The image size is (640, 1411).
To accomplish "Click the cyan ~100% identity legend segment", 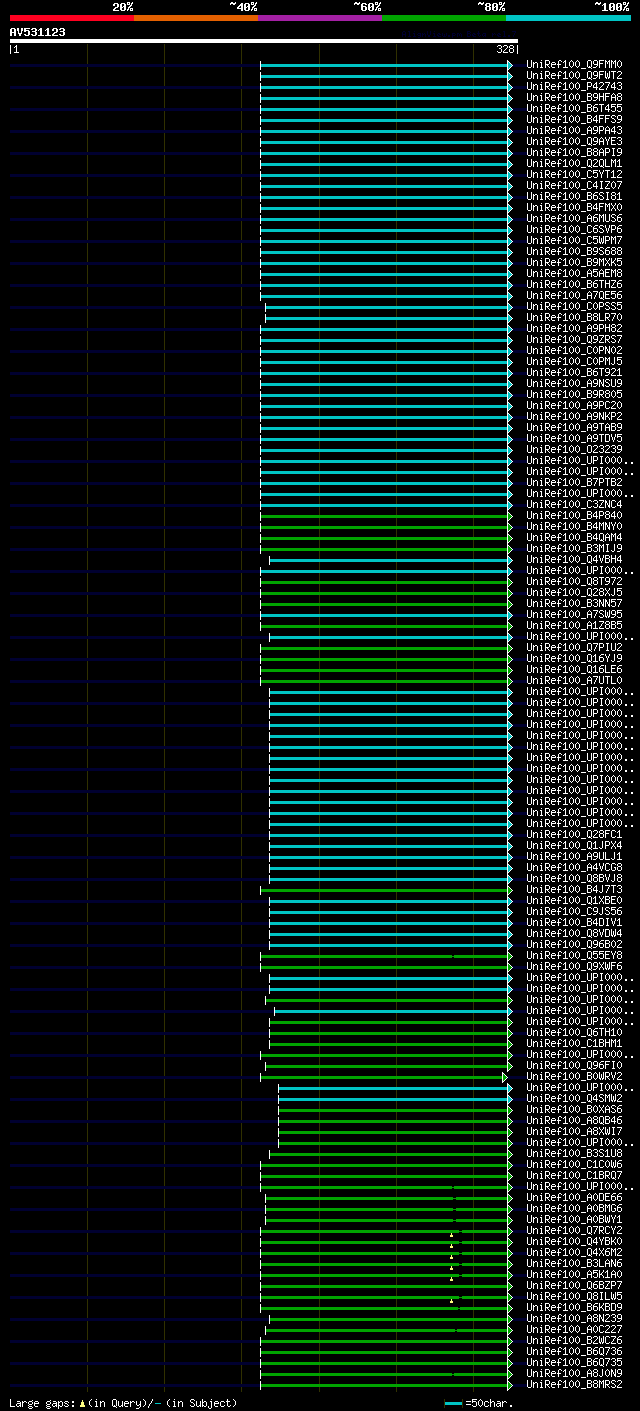I will point(568,17).
